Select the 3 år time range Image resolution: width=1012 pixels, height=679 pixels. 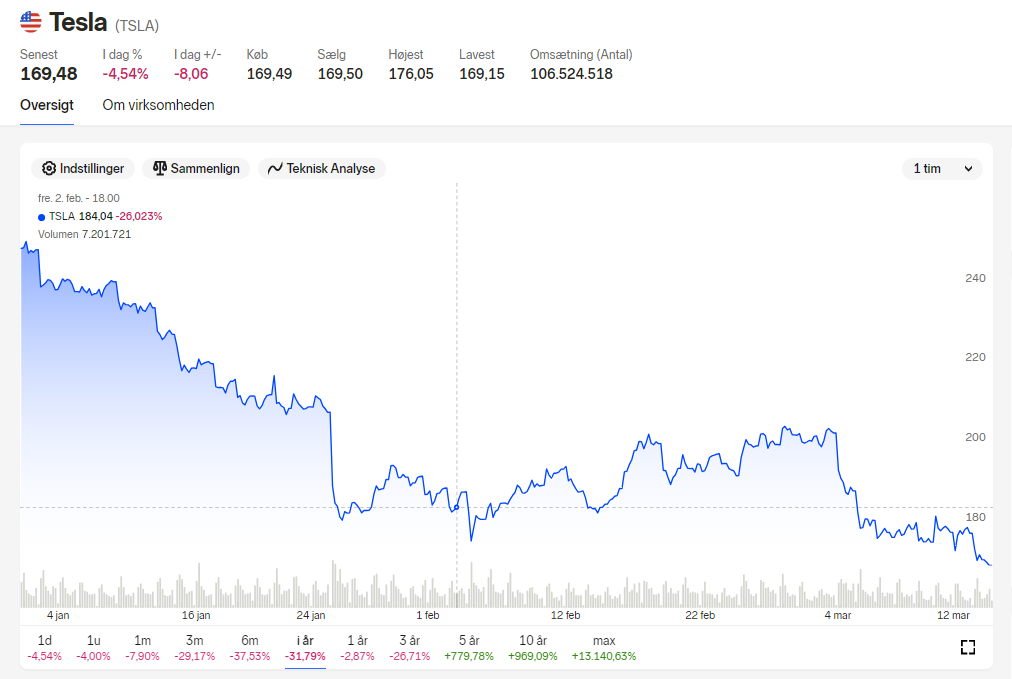tap(410, 648)
